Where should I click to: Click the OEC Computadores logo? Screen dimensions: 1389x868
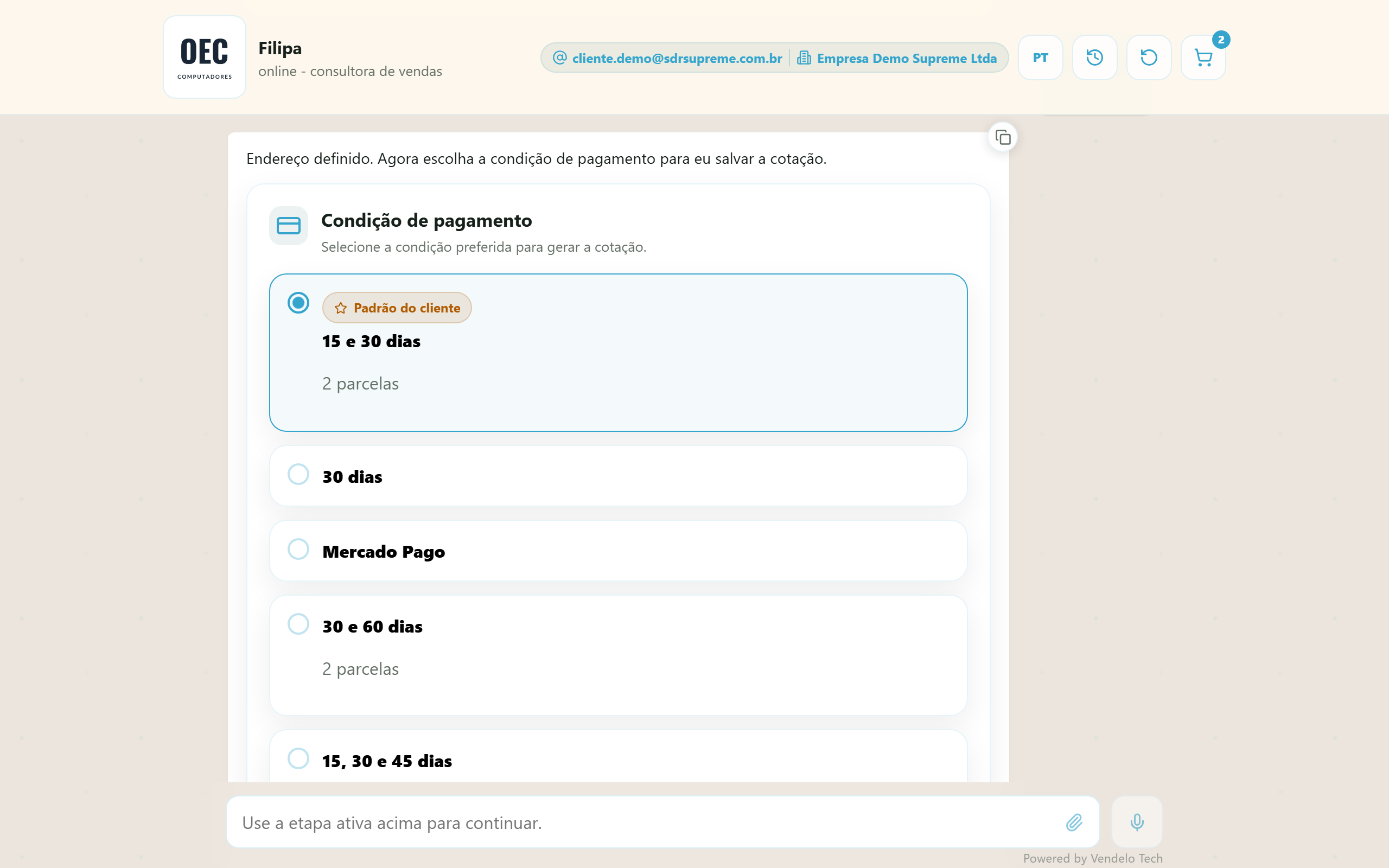pyautogui.click(x=205, y=57)
